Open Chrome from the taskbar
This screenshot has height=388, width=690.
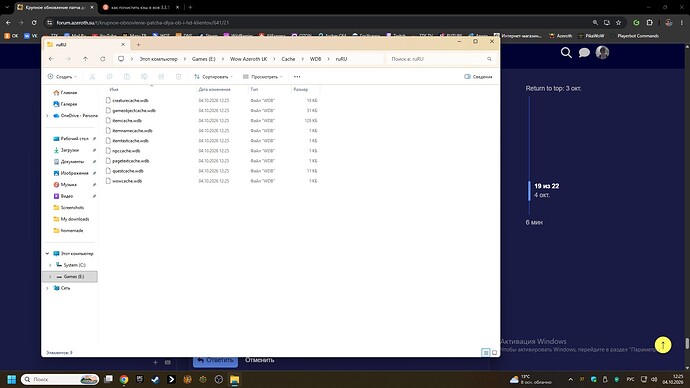[x=124, y=379]
